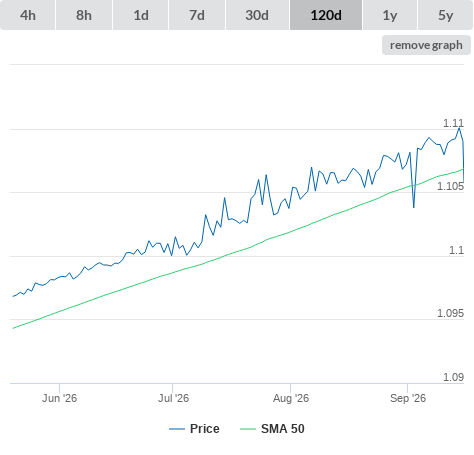The width and height of the screenshot is (474, 455).
Task: Click the Jul '26 axis tick label
Action: (173, 398)
